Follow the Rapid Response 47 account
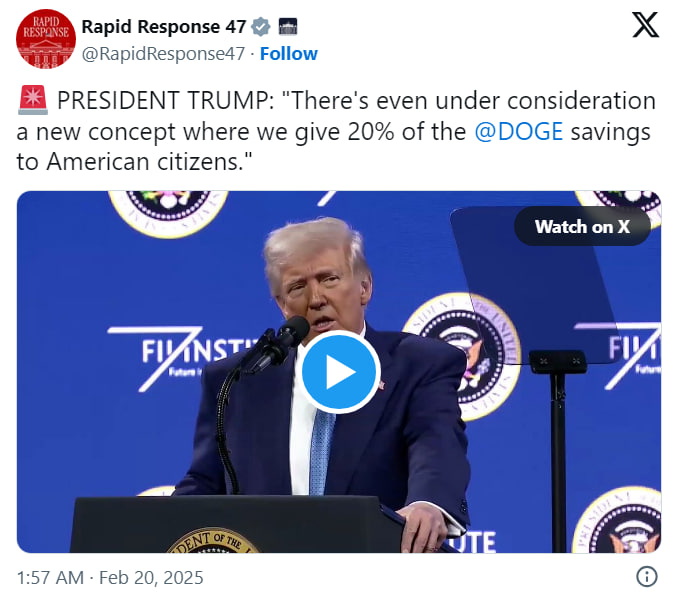Viewport: 677px width, 599px height. pos(289,54)
